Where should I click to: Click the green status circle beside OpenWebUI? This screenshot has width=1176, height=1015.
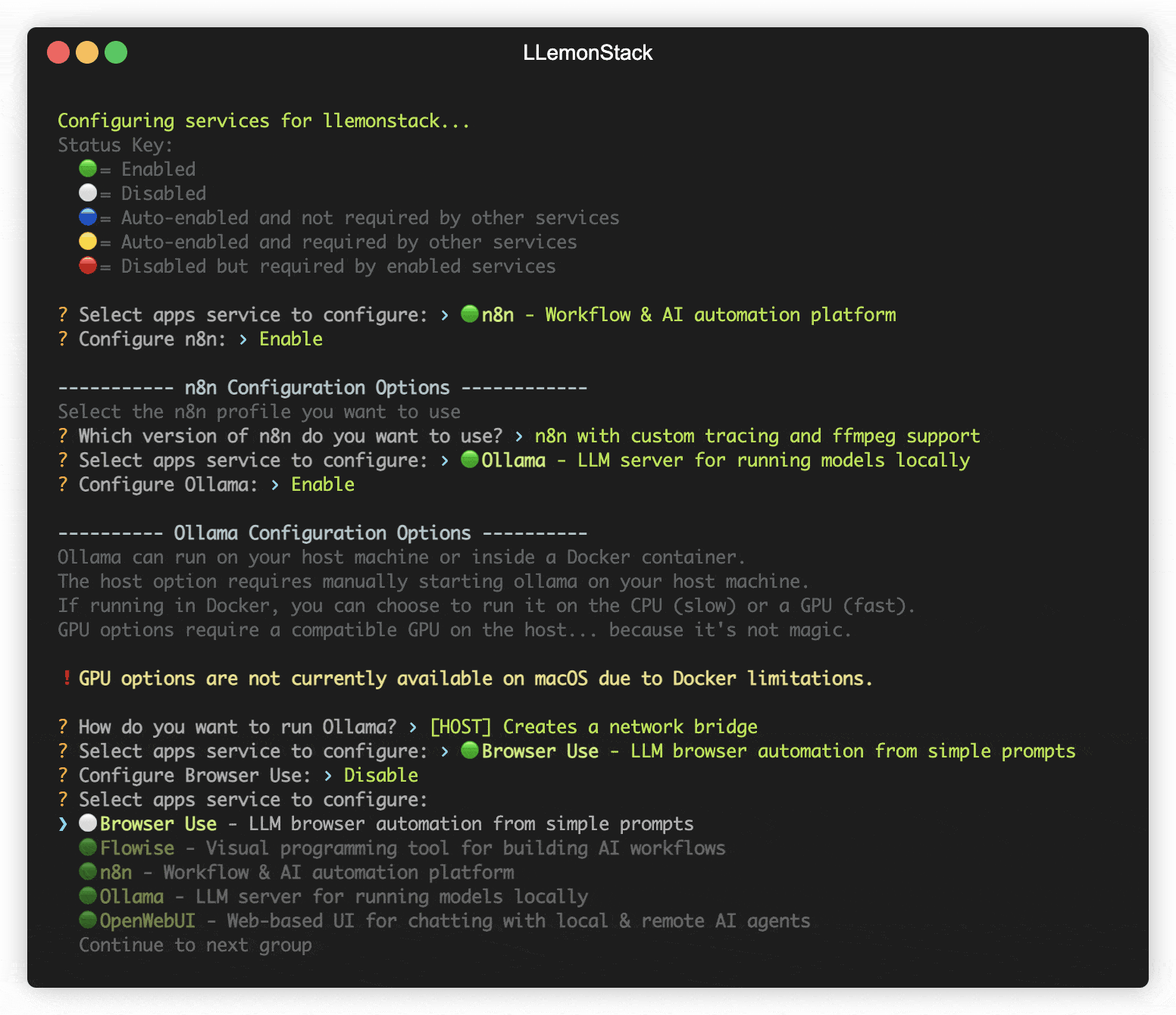[x=88, y=920]
